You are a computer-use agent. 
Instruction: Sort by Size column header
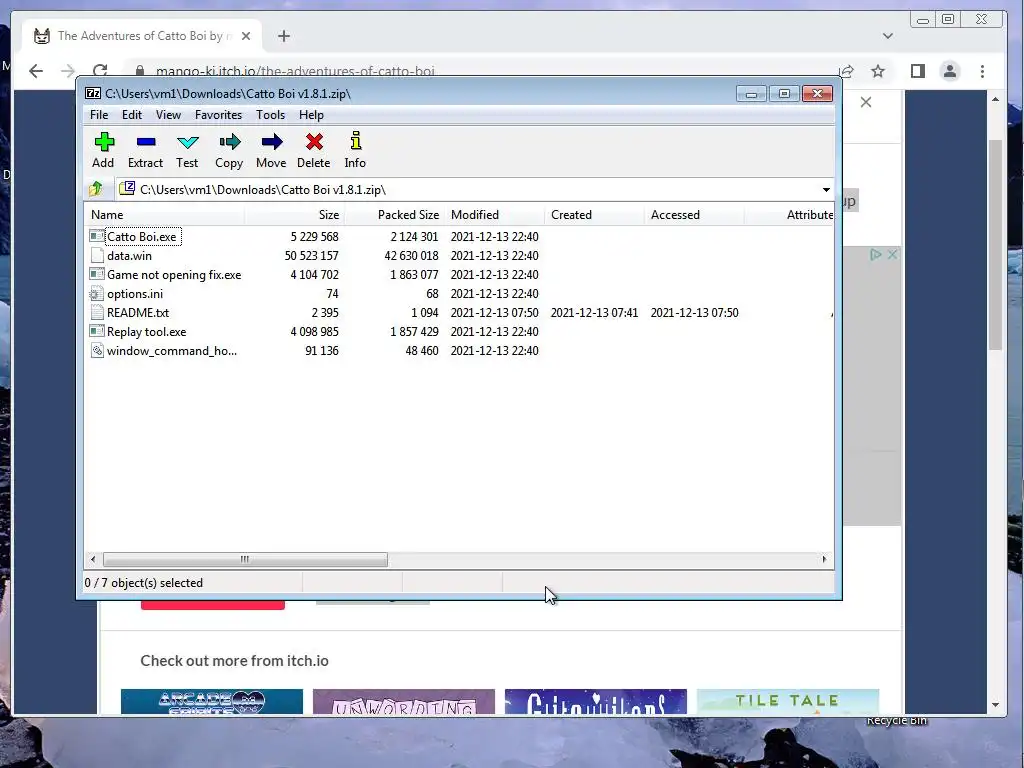click(x=295, y=215)
